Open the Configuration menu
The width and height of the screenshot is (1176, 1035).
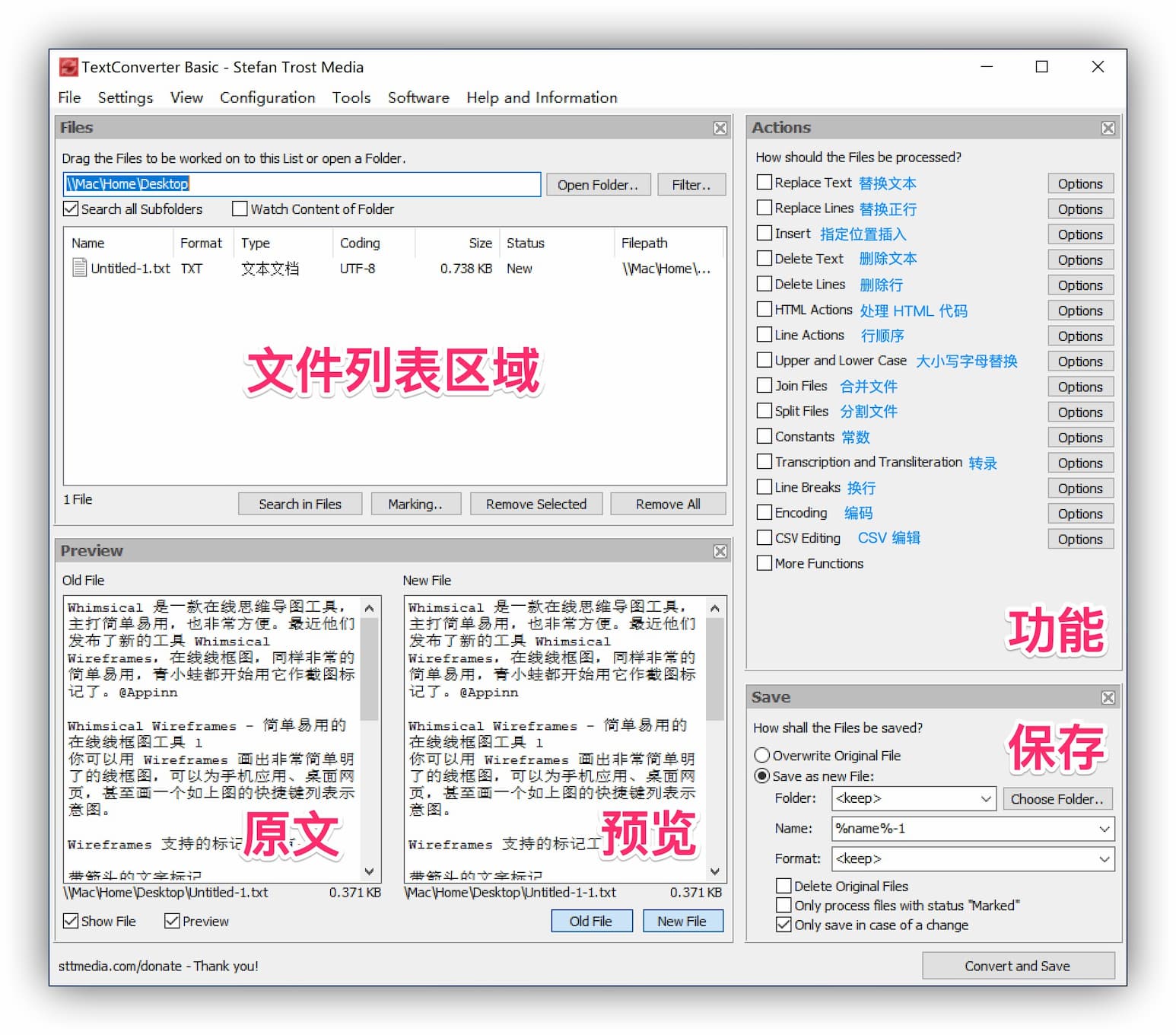click(267, 97)
